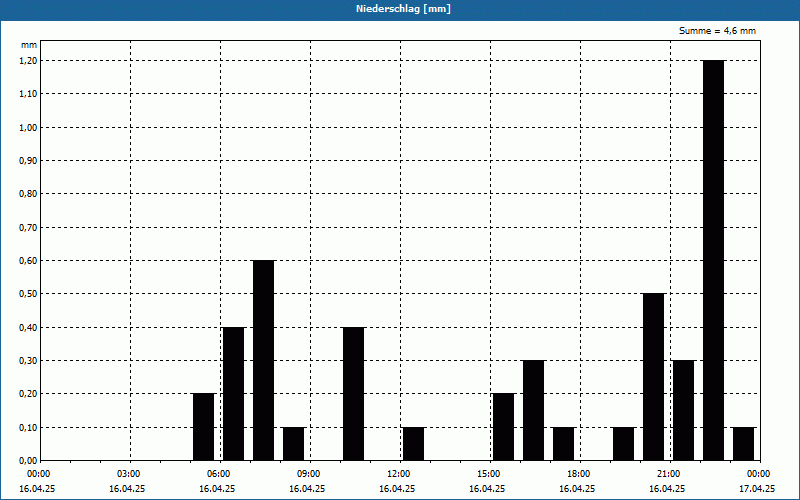The width and height of the screenshot is (800, 500).
Task: Click the 21:00 time label
Action: tap(668, 474)
